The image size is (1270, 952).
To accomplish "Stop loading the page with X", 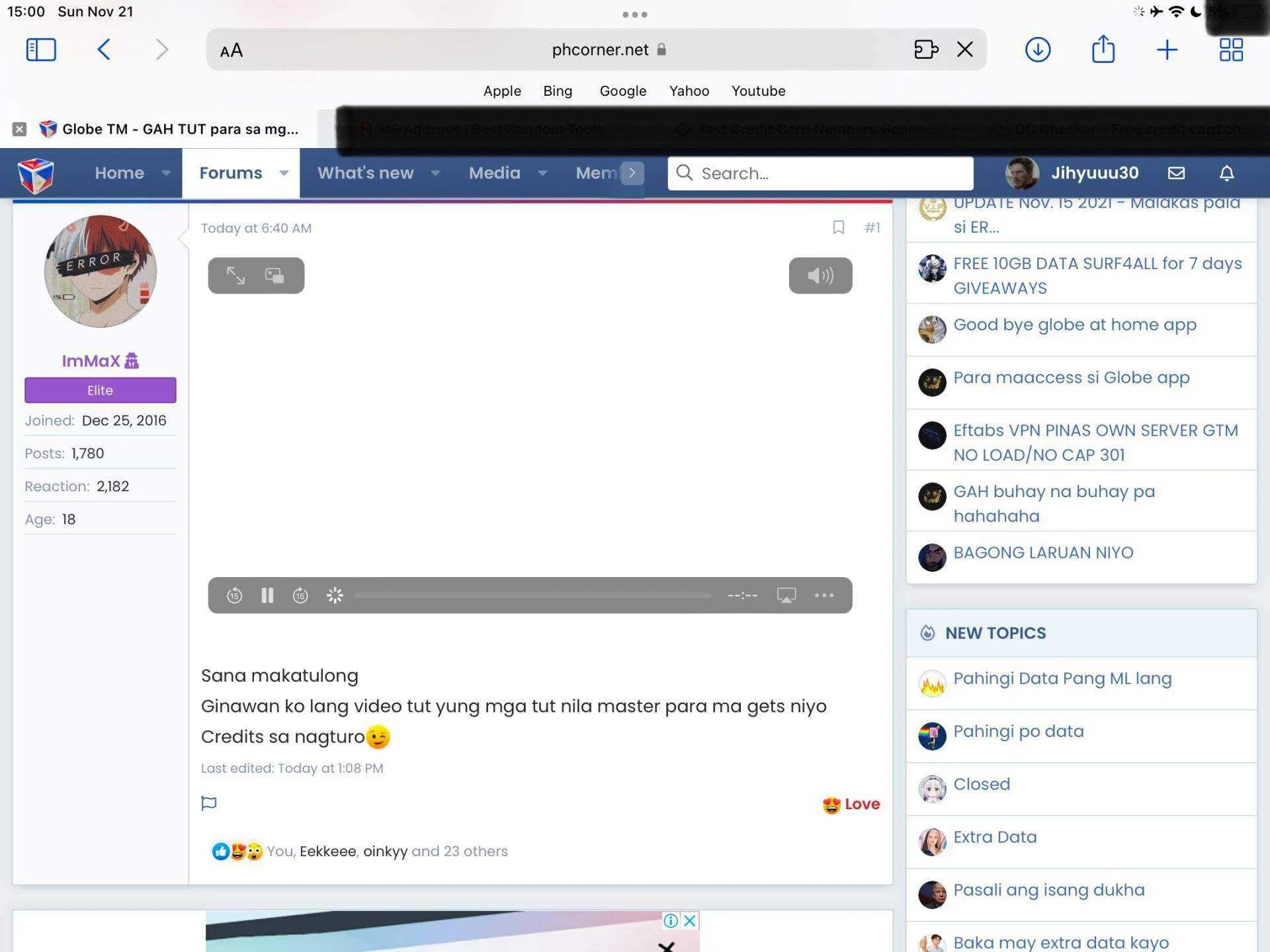I will pos(965,50).
